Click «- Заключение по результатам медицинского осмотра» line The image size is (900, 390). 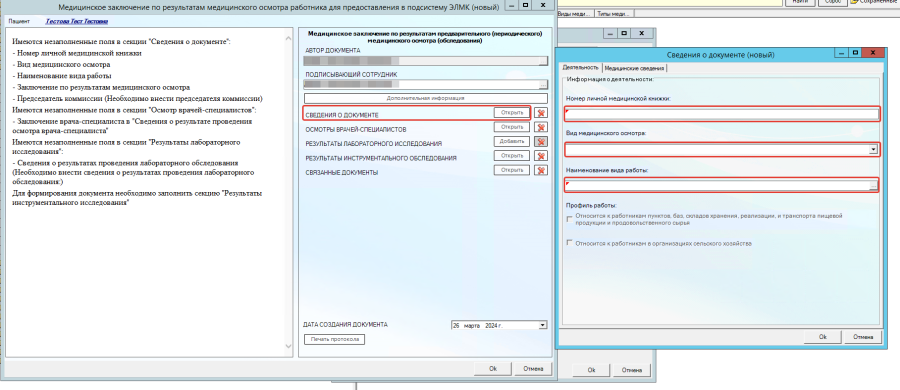(101, 87)
